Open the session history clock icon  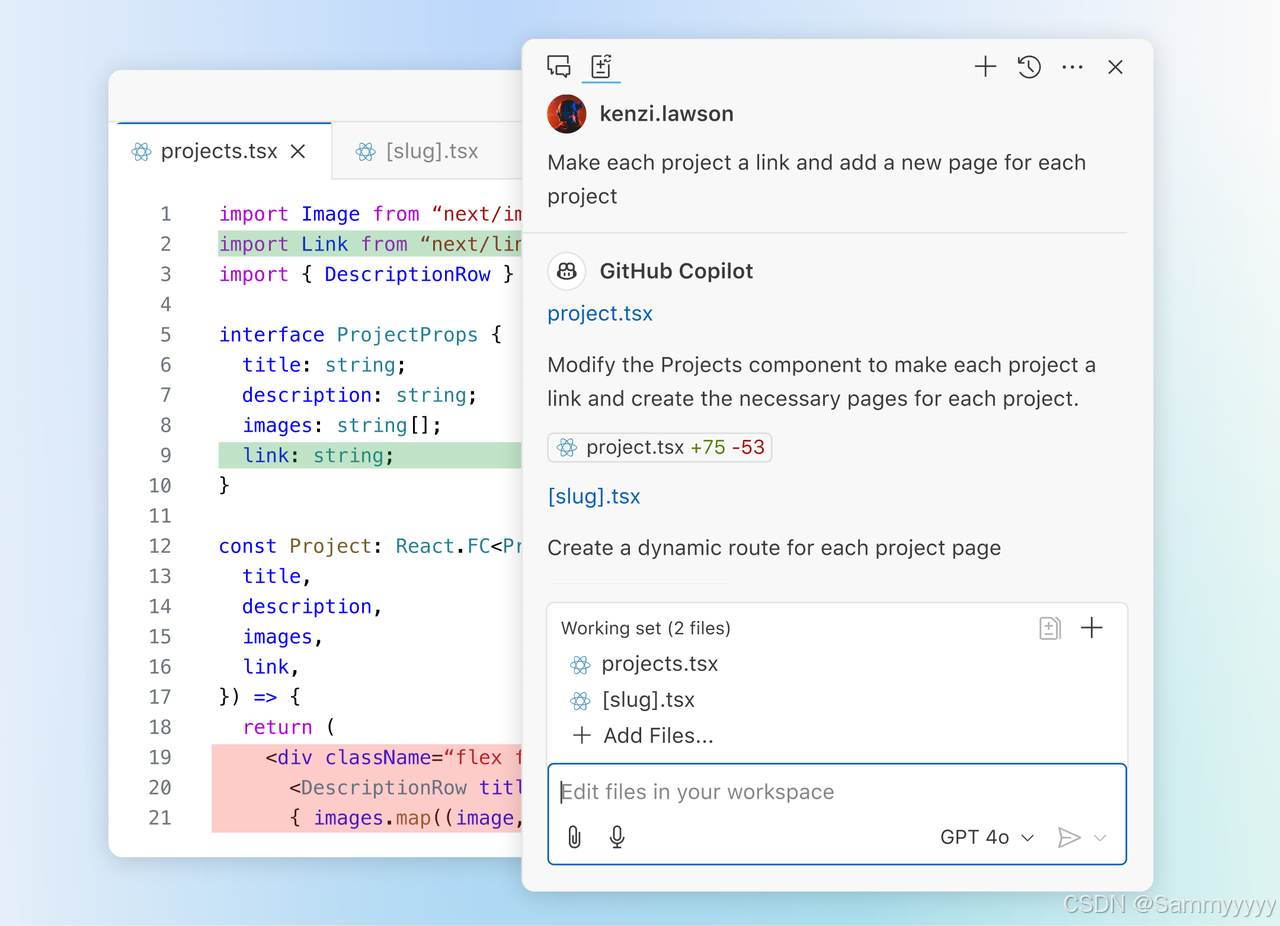1029,67
